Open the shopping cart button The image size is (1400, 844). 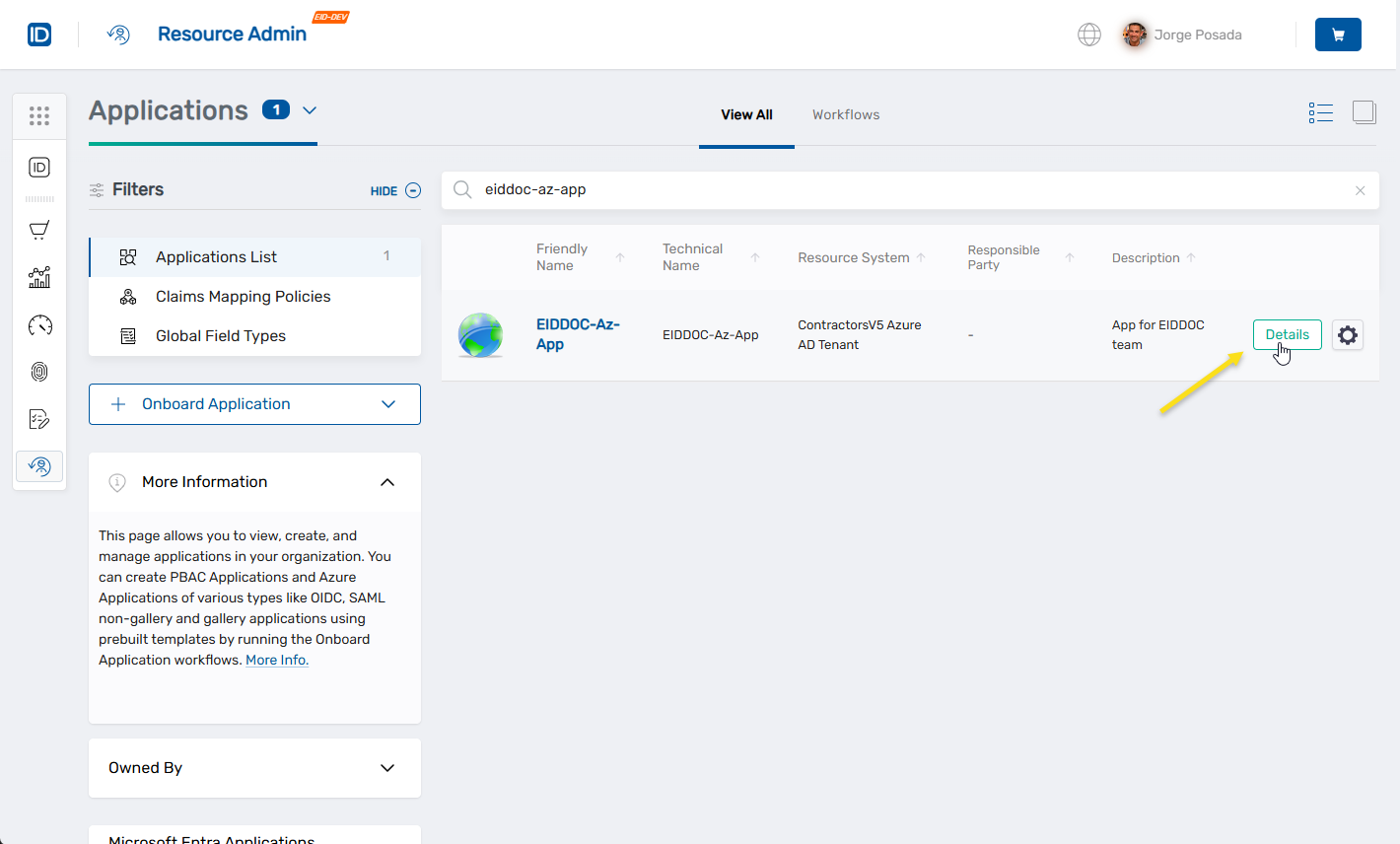coord(1337,35)
